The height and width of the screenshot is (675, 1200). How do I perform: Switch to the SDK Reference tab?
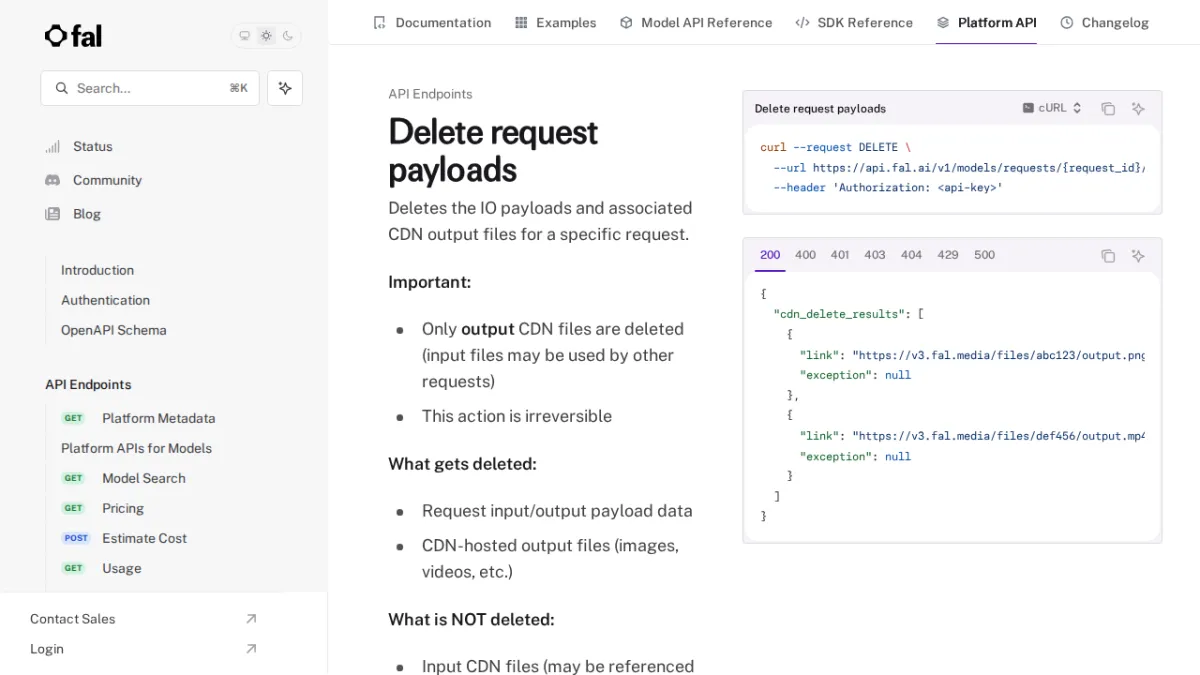click(x=854, y=22)
